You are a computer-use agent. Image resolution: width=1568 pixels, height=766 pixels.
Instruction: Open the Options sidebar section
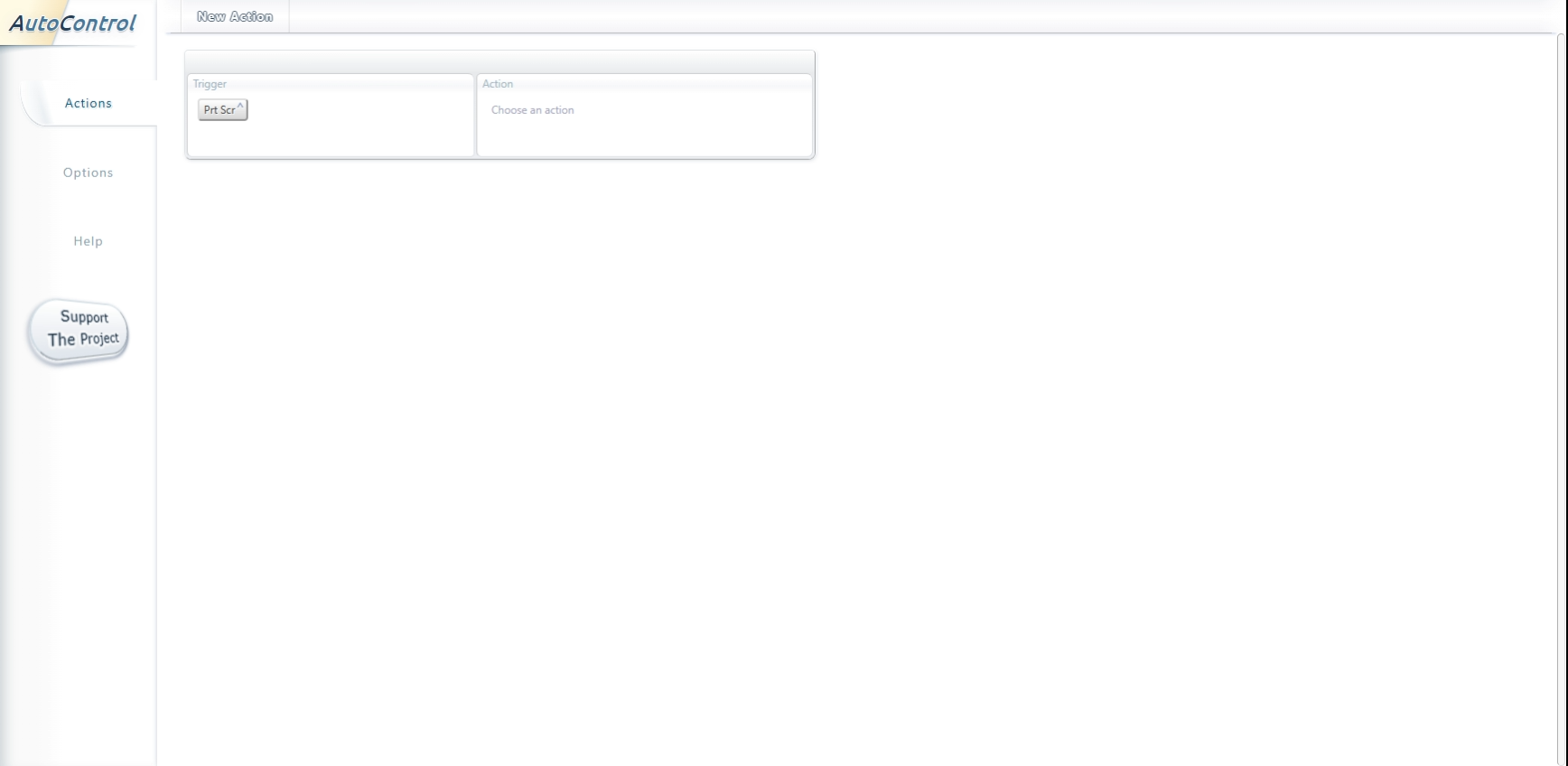pos(89,173)
